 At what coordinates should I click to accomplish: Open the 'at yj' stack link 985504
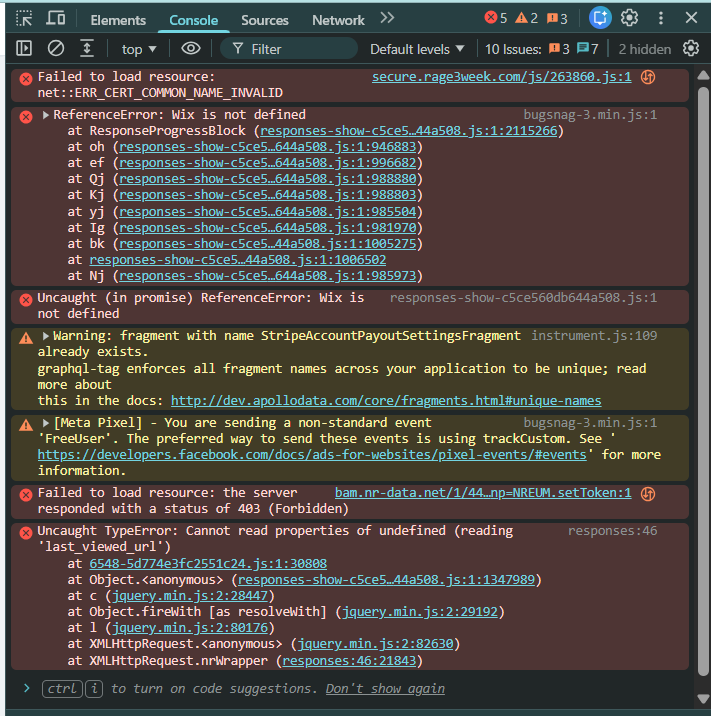[268, 212]
